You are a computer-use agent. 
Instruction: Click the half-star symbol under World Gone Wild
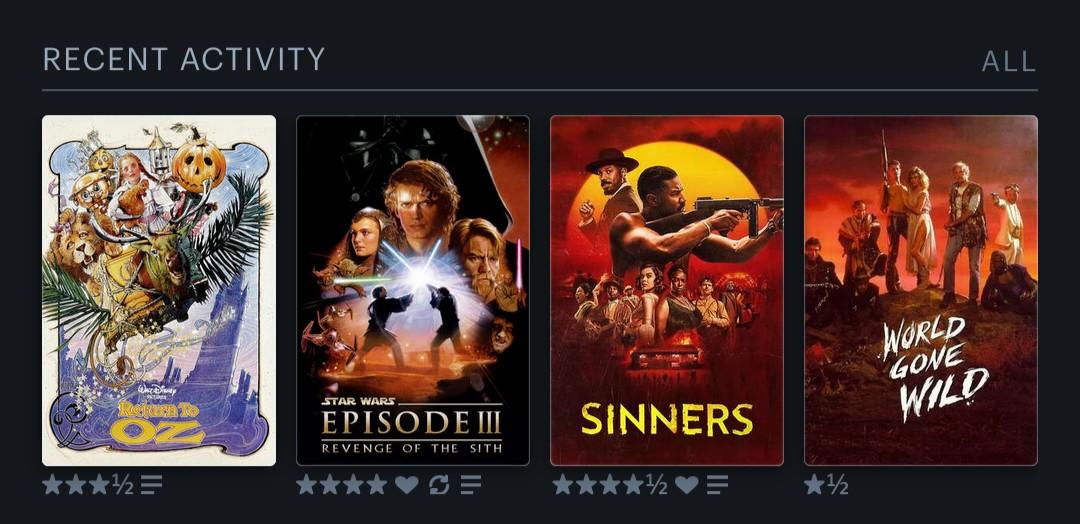[x=838, y=485]
